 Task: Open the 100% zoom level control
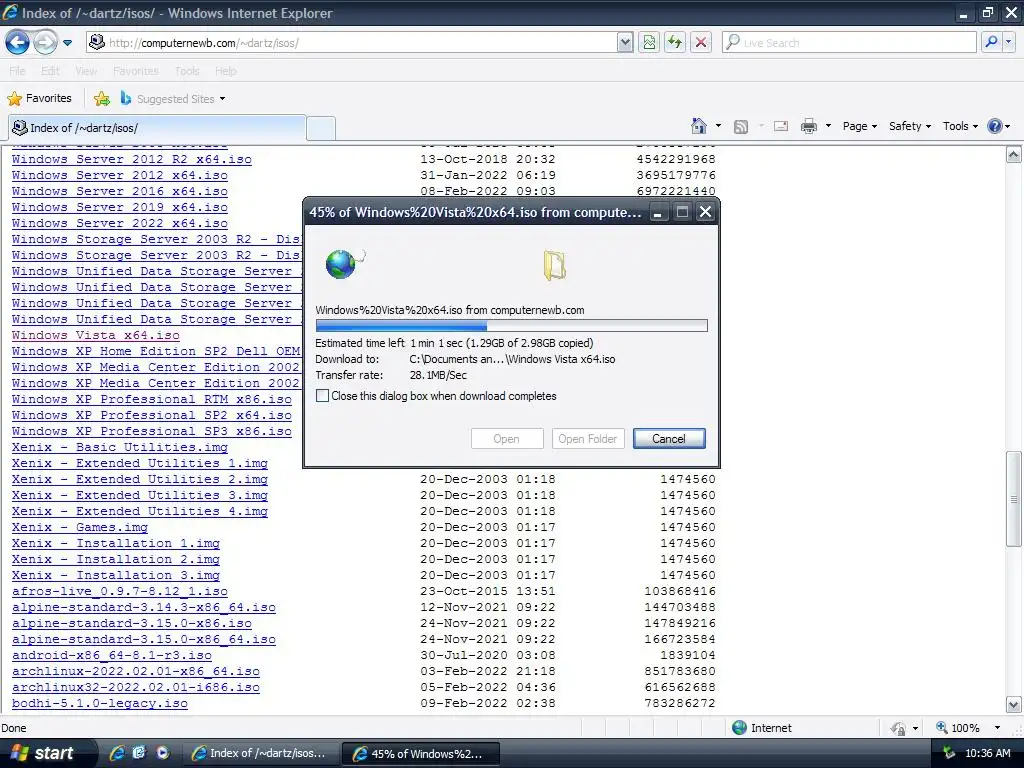tap(958, 728)
